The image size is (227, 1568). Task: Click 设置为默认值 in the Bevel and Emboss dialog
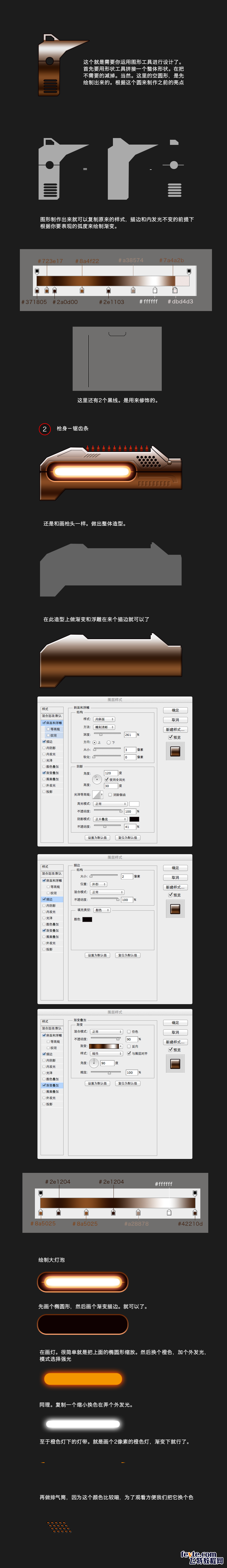97,838
